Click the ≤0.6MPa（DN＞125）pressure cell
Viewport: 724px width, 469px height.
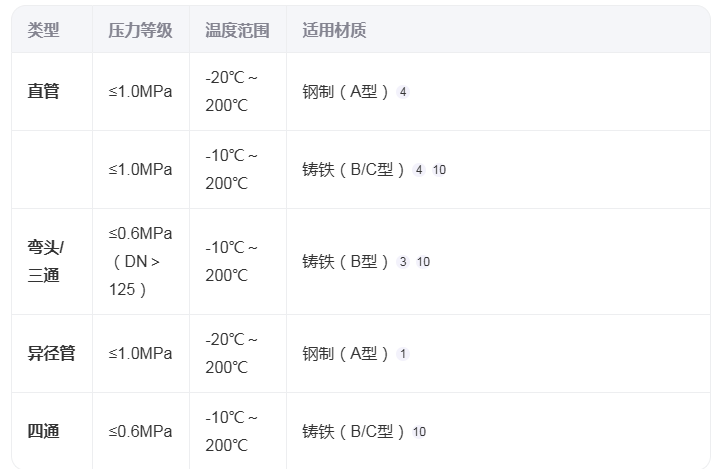140,262
